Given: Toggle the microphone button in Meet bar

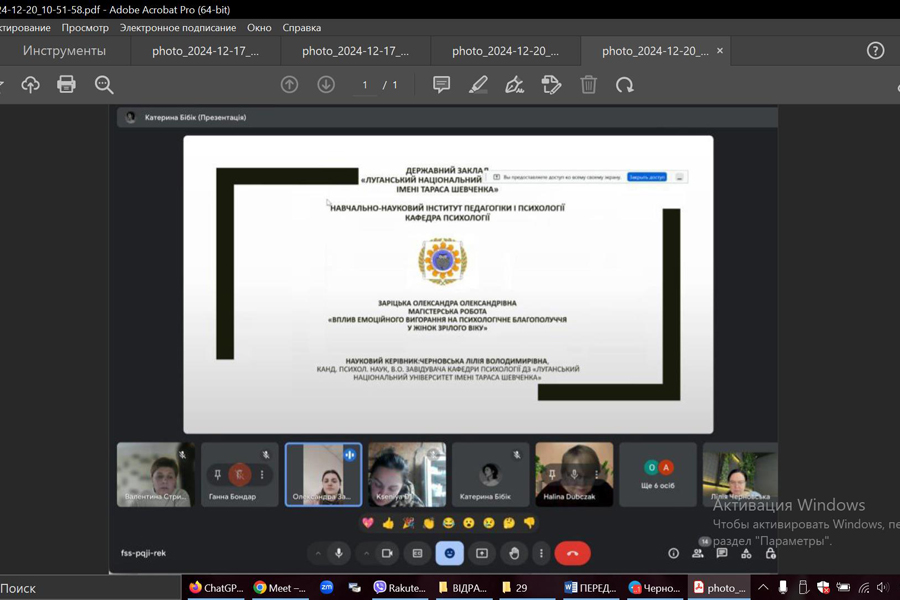Looking at the screenshot, I should point(339,553).
